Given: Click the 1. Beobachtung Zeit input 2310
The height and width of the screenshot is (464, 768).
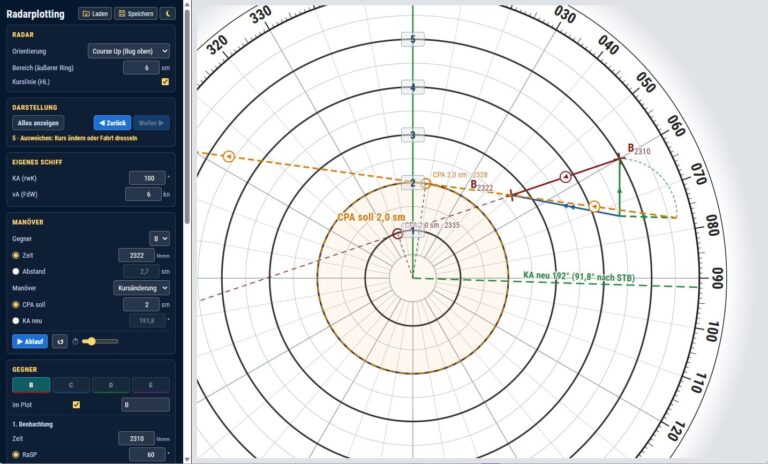Looking at the screenshot, I should [137, 439].
